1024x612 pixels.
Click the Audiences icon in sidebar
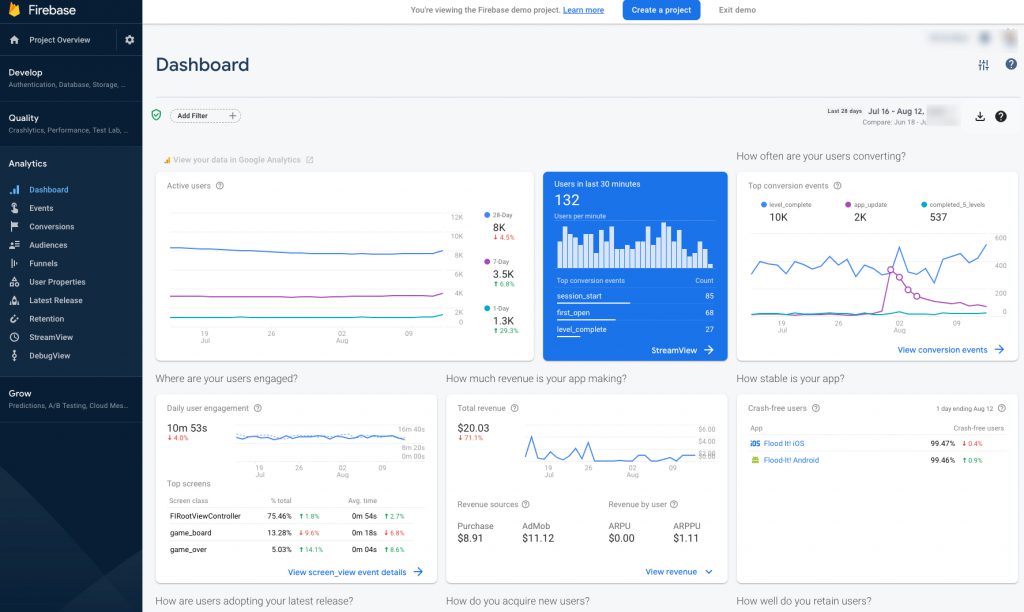pyautogui.click(x=14, y=245)
